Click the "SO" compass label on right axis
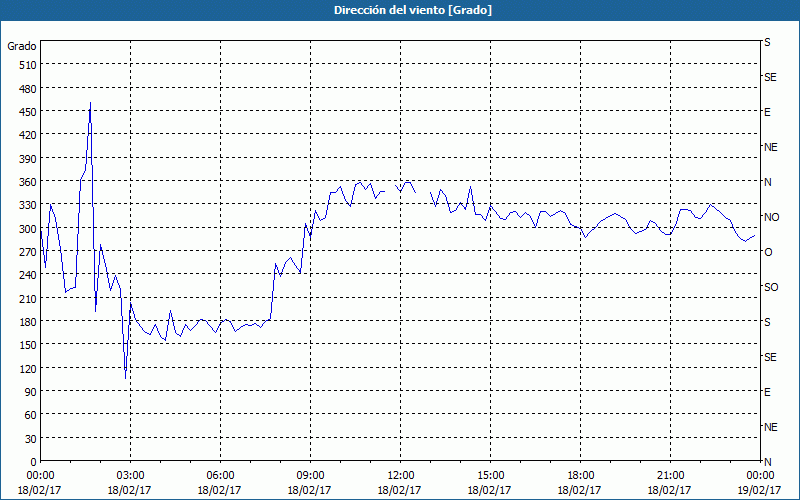Viewport: 800px width, 500px height. pyautogui.click(x=771, y=287)
